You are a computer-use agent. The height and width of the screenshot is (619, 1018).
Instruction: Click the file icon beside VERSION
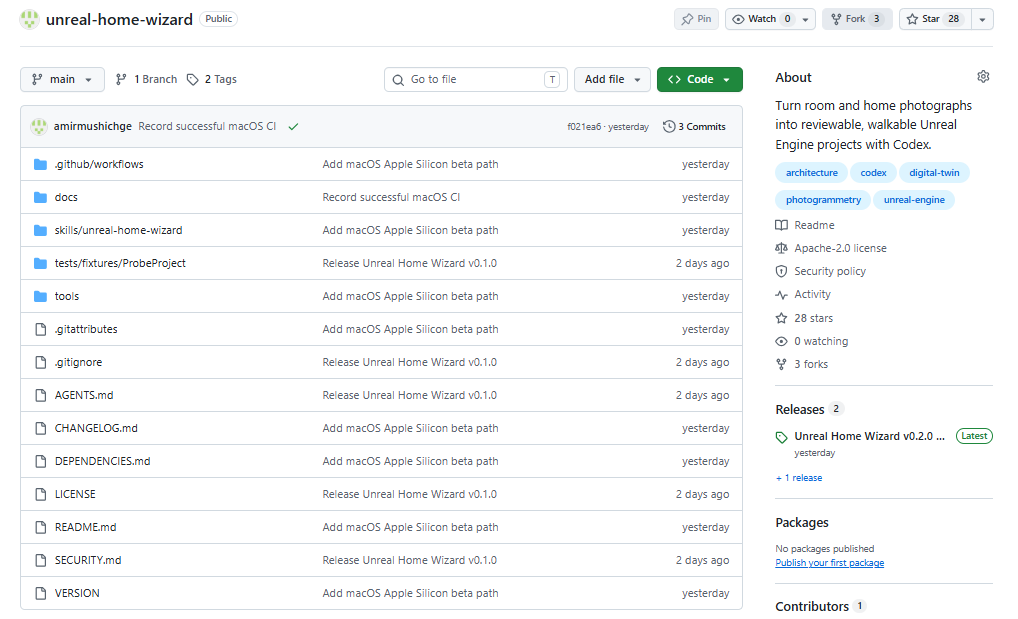41,594
